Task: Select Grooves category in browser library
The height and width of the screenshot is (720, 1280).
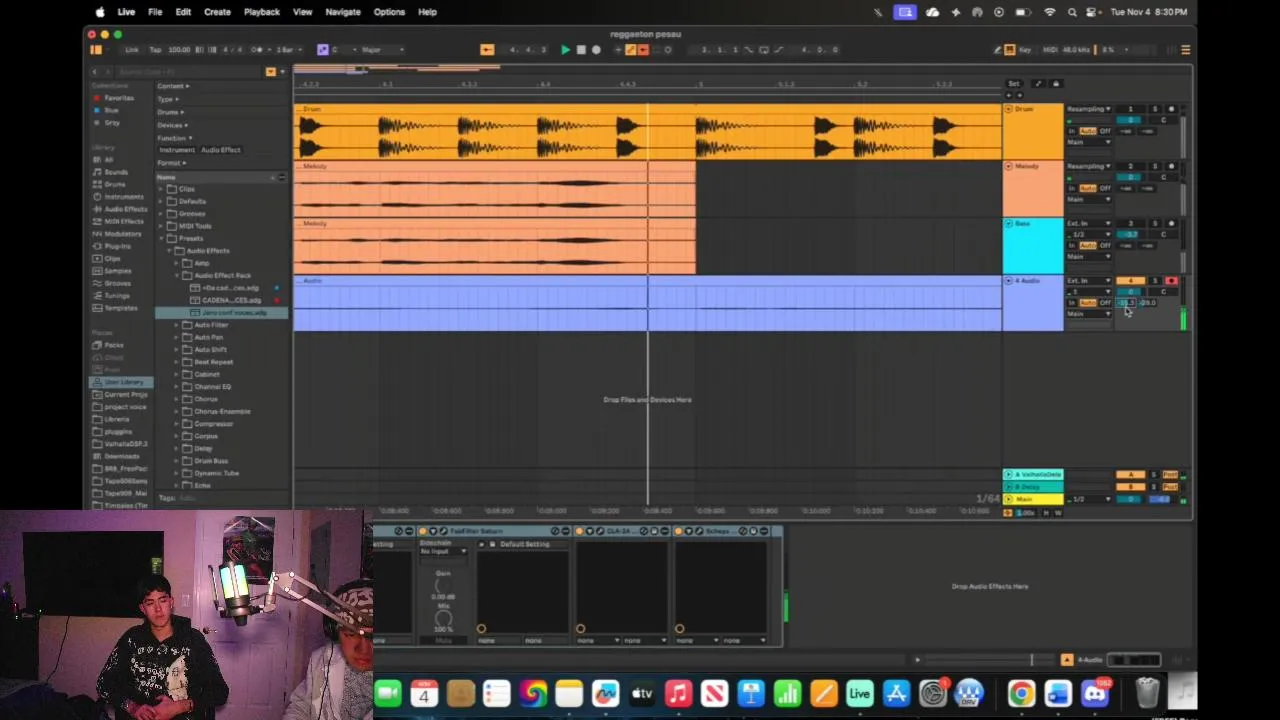Action: click(117, 283)
